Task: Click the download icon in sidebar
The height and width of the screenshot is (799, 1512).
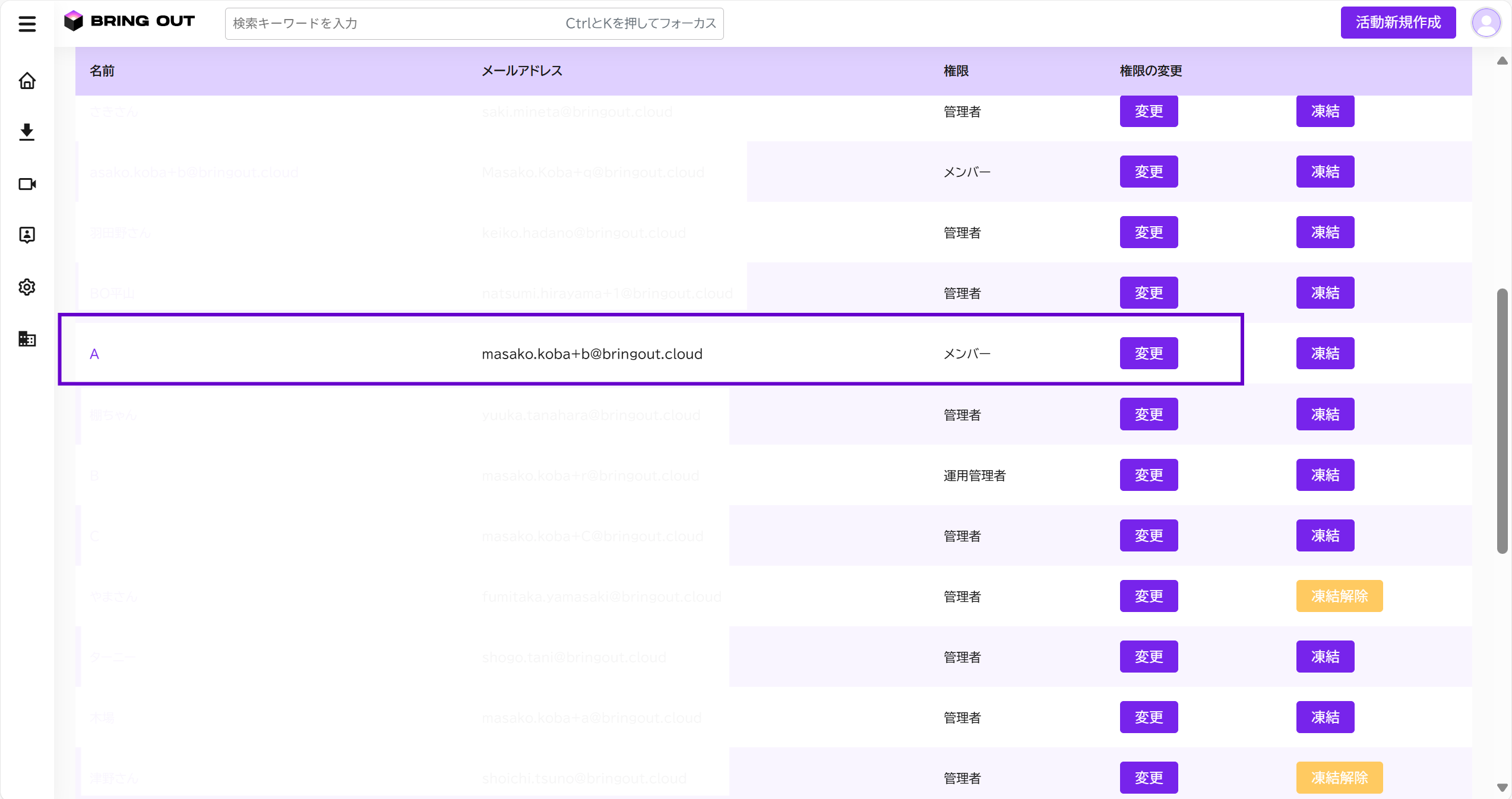Action: pyautogui.click(x=27, y=132)
